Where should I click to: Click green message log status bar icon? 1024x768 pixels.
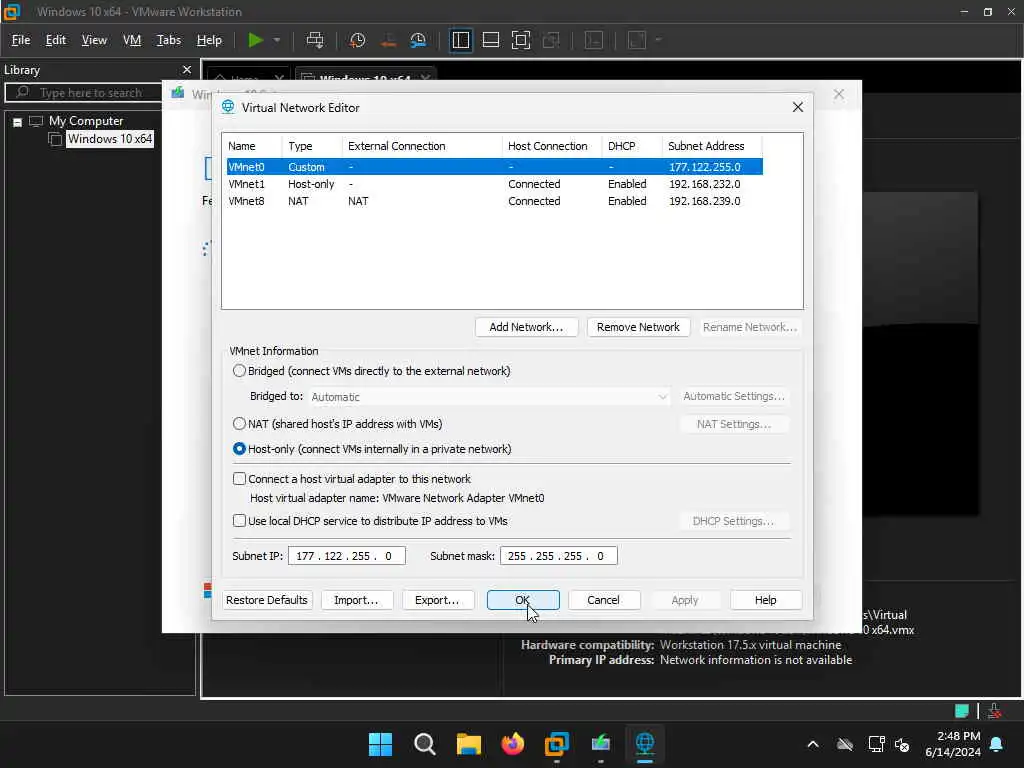[961, 711]
